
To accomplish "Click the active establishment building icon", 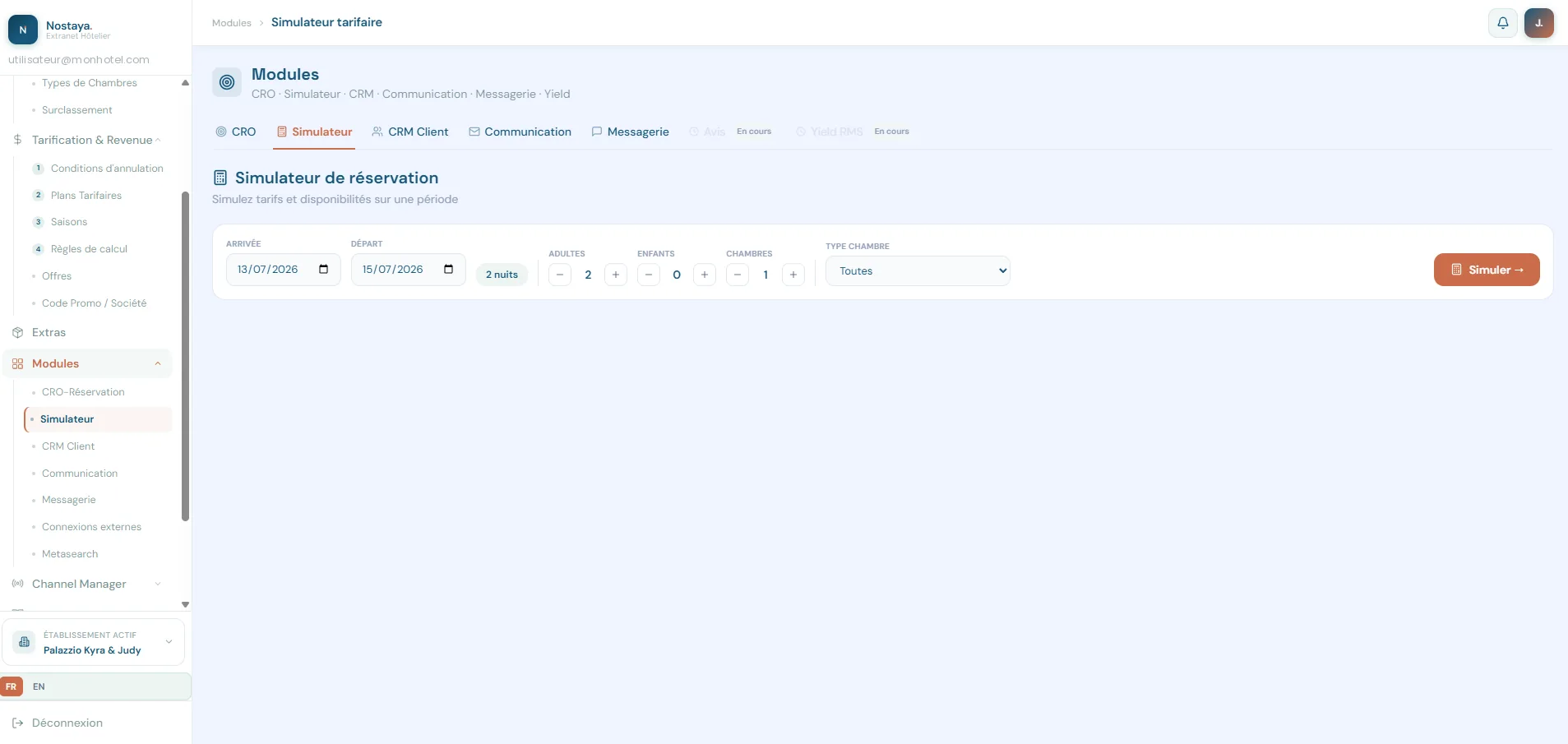I will (25, 642).
